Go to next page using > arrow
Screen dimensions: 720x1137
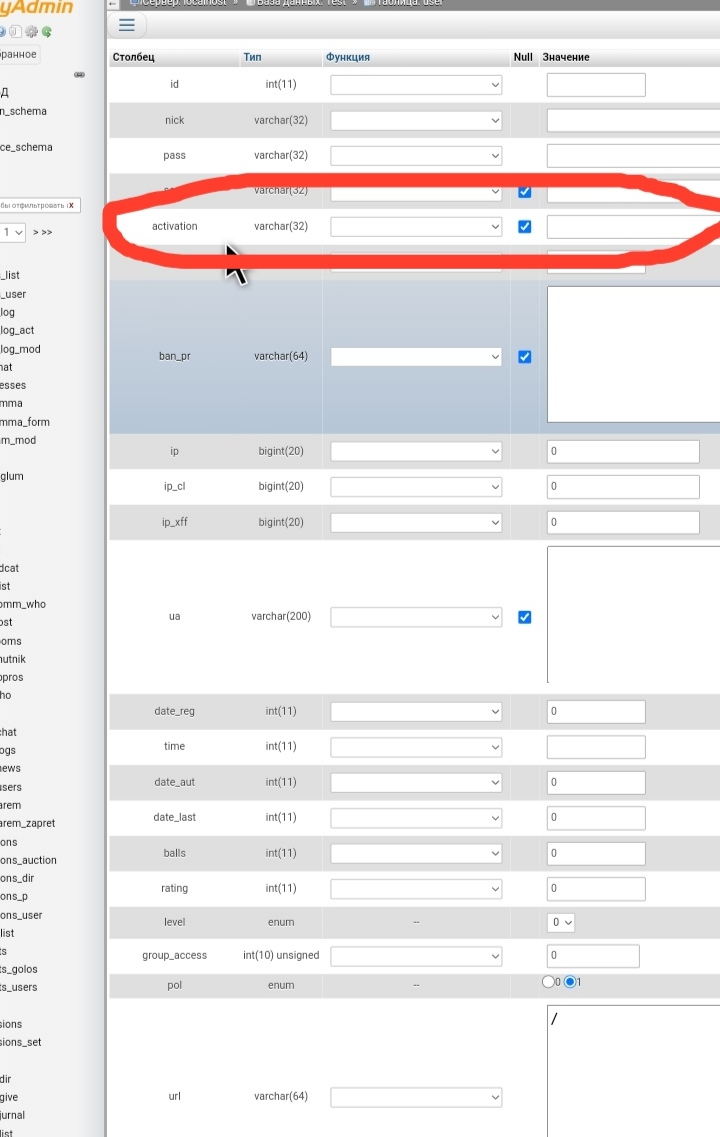pyautogui.click(x=36, y=232)
